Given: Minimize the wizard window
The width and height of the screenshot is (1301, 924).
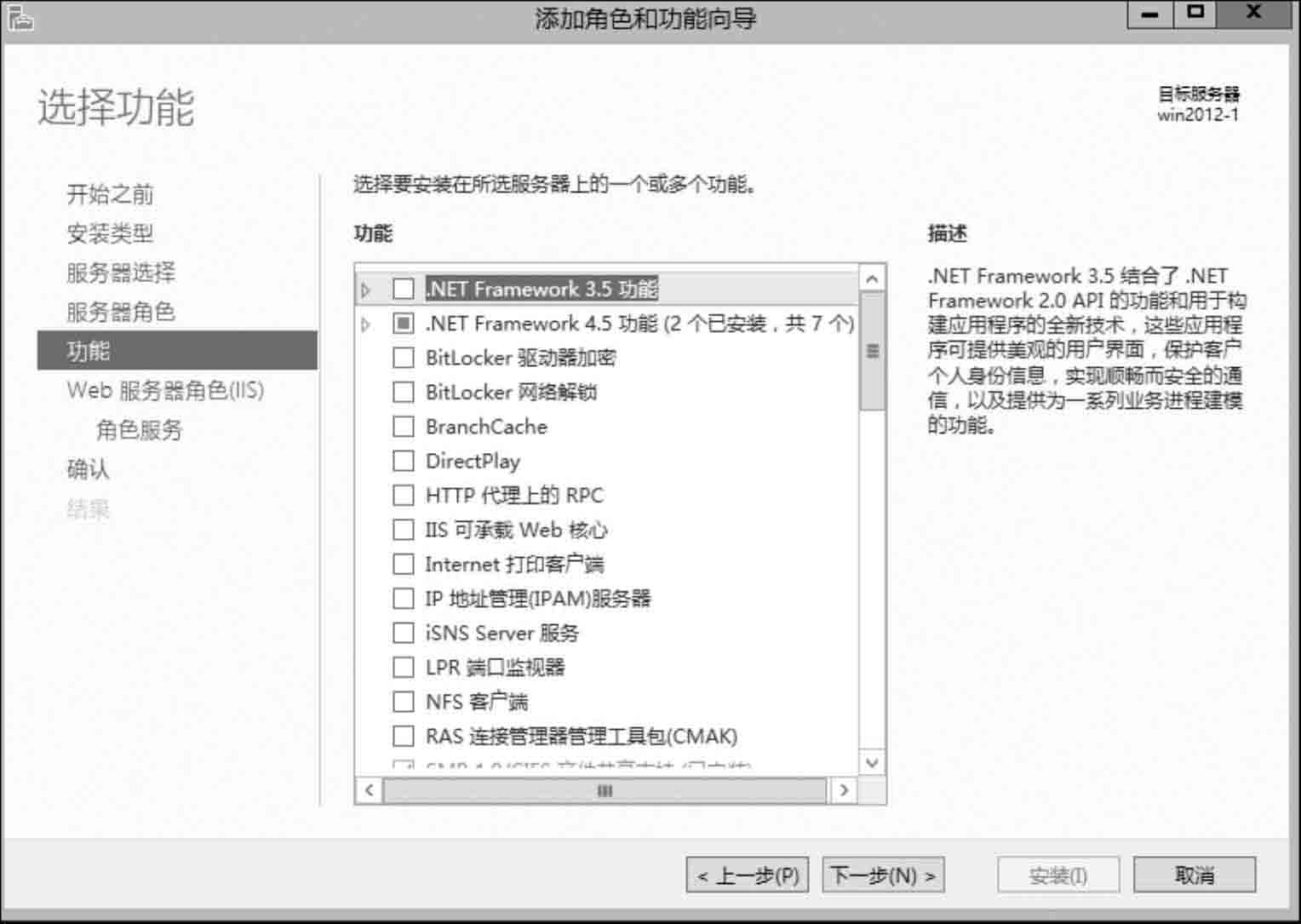Looking at the screenshot, I should click(1150, 14).
